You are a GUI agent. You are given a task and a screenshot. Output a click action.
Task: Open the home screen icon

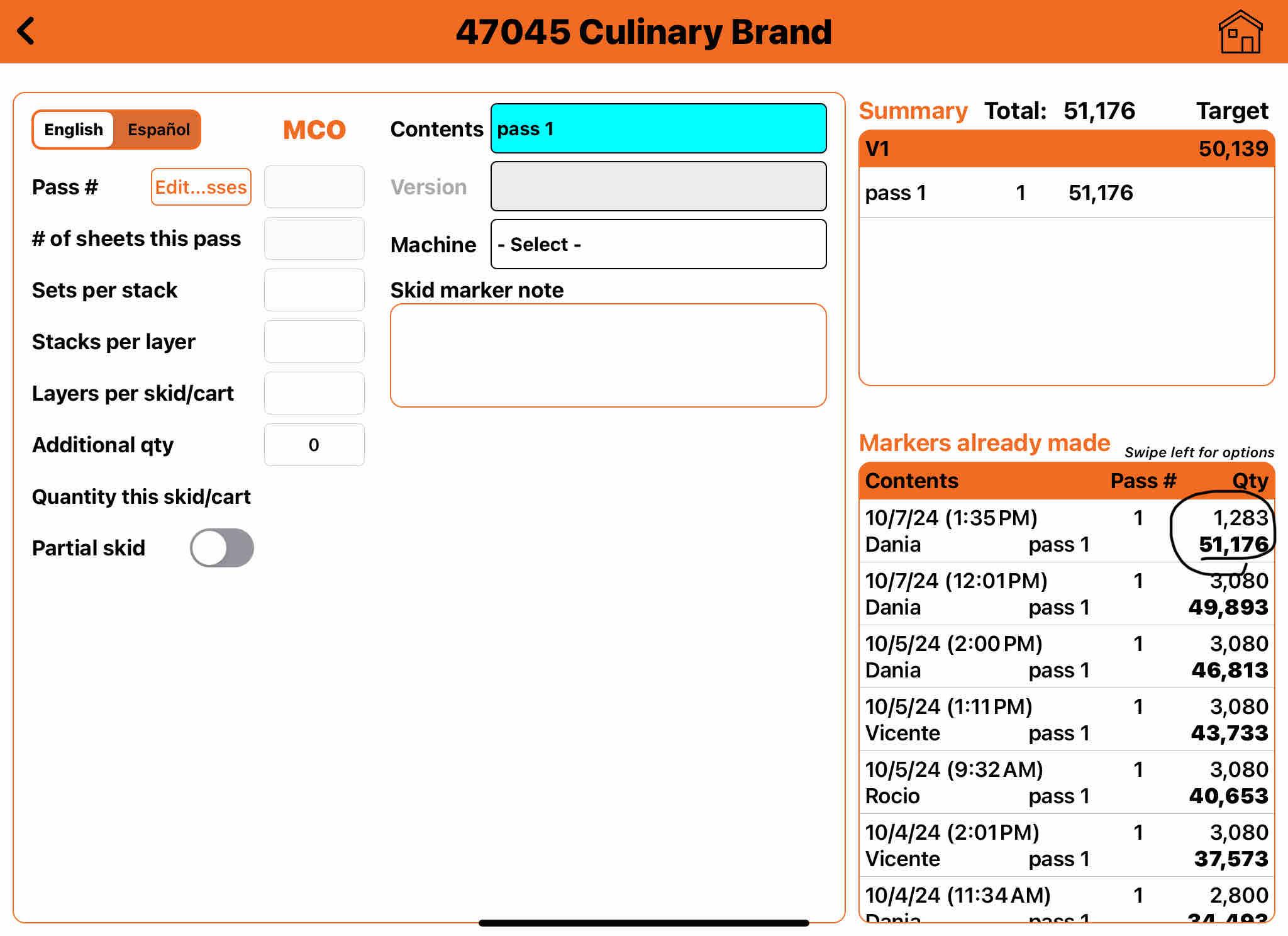click(x=1240, y=33)
